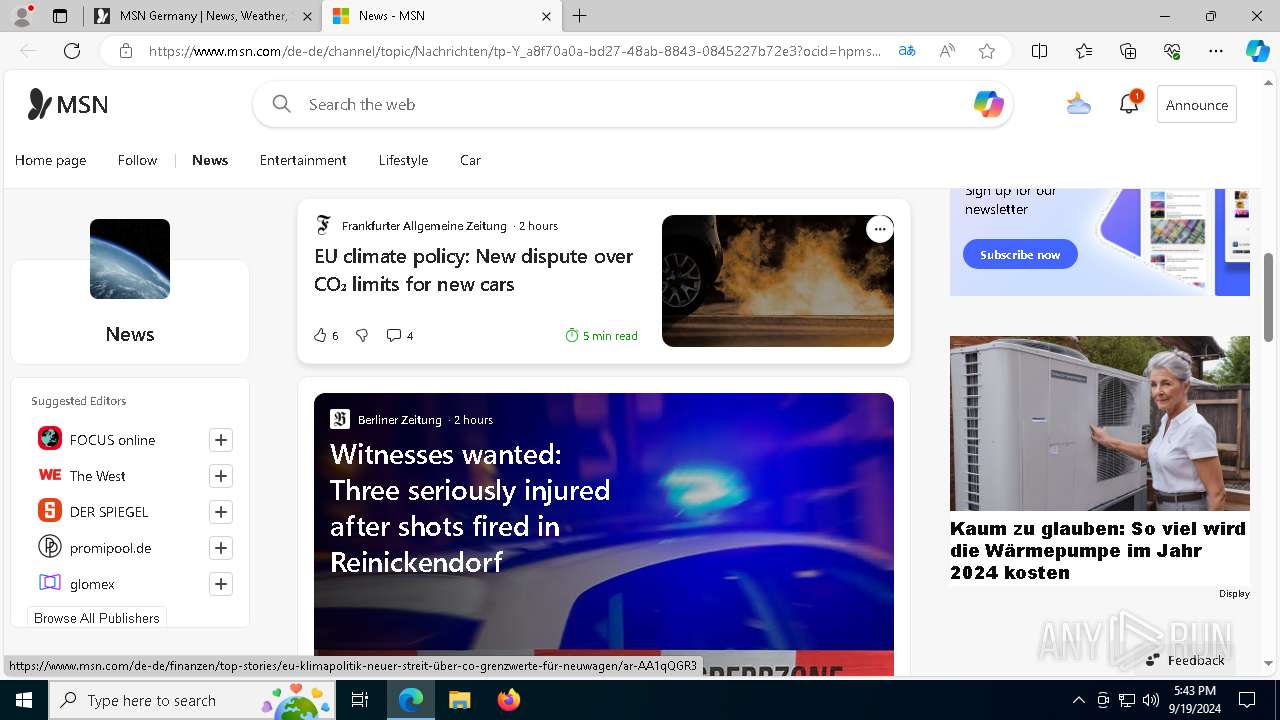
Task: Refresh the page
Action: click(x=72, y=51)
